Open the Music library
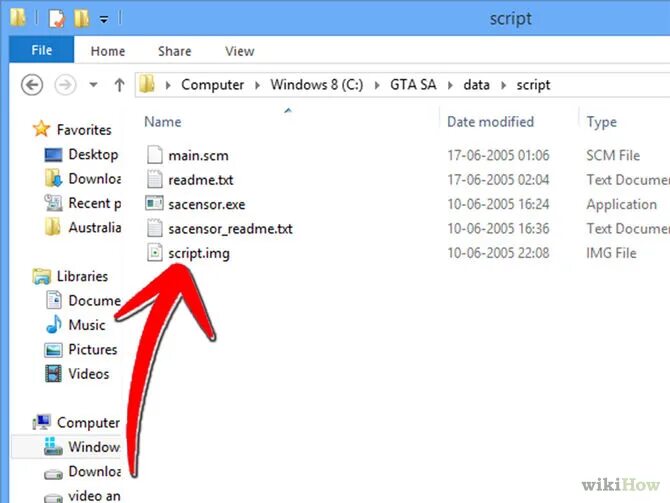This screenshot has height=503, width=670. [x=87, y=325]
